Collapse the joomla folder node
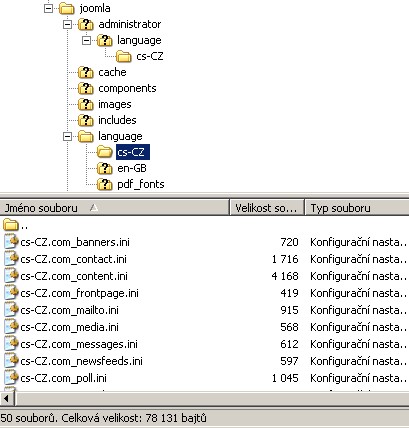This screenshot has height=428, width=409. 48,8
